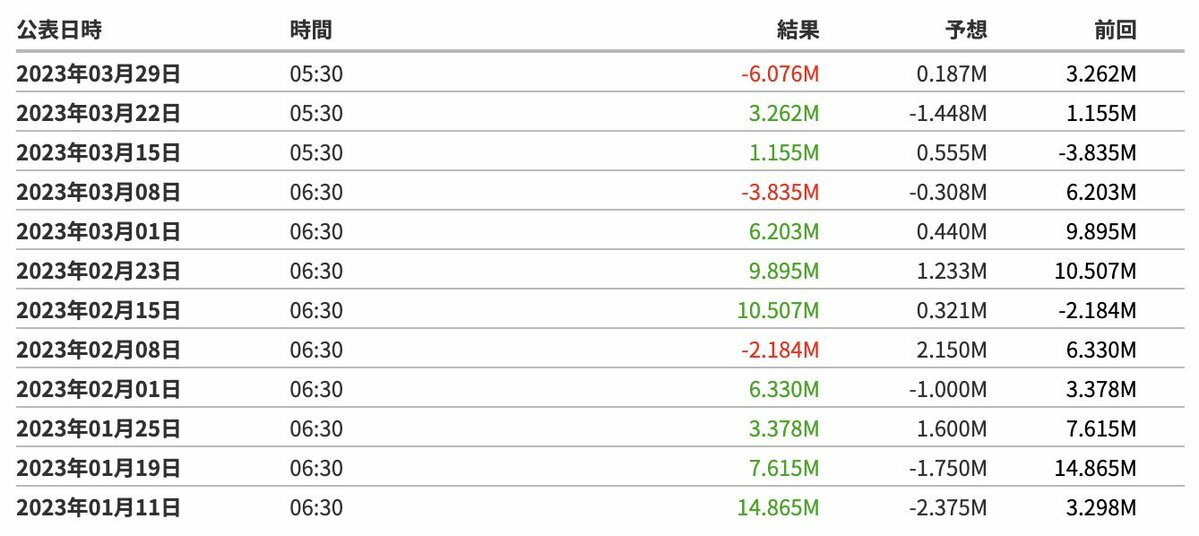Click the 2023年02月15日 date cell
Screen dimensions: 1199x536
[x=98, y=311]
